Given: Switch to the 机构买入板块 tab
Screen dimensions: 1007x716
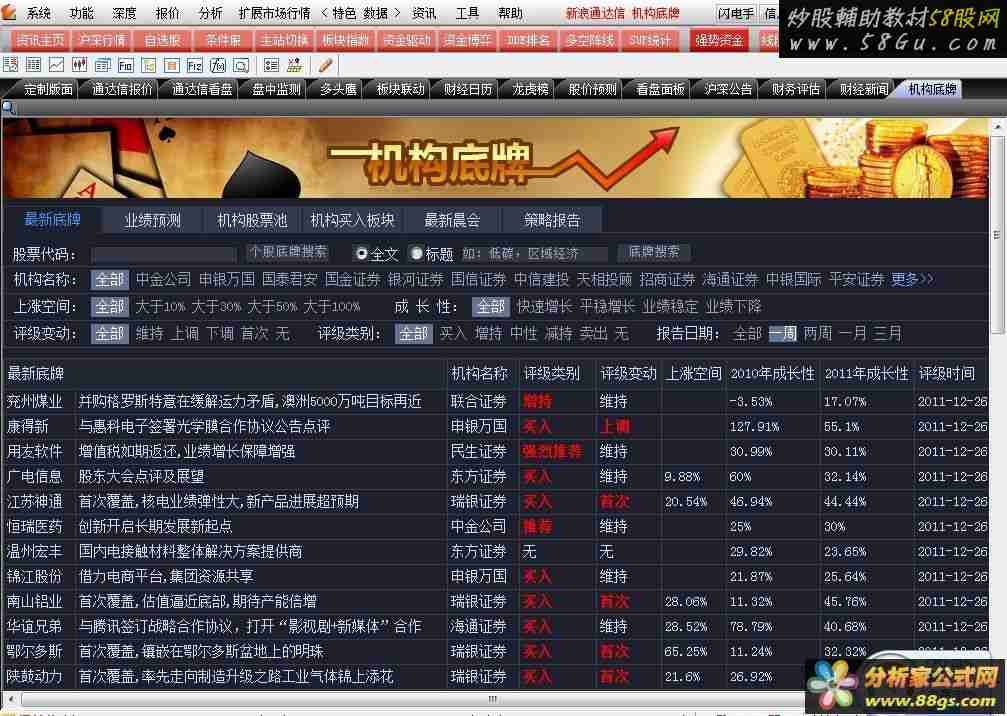Looking at the screenshot, I should (352, 220).
